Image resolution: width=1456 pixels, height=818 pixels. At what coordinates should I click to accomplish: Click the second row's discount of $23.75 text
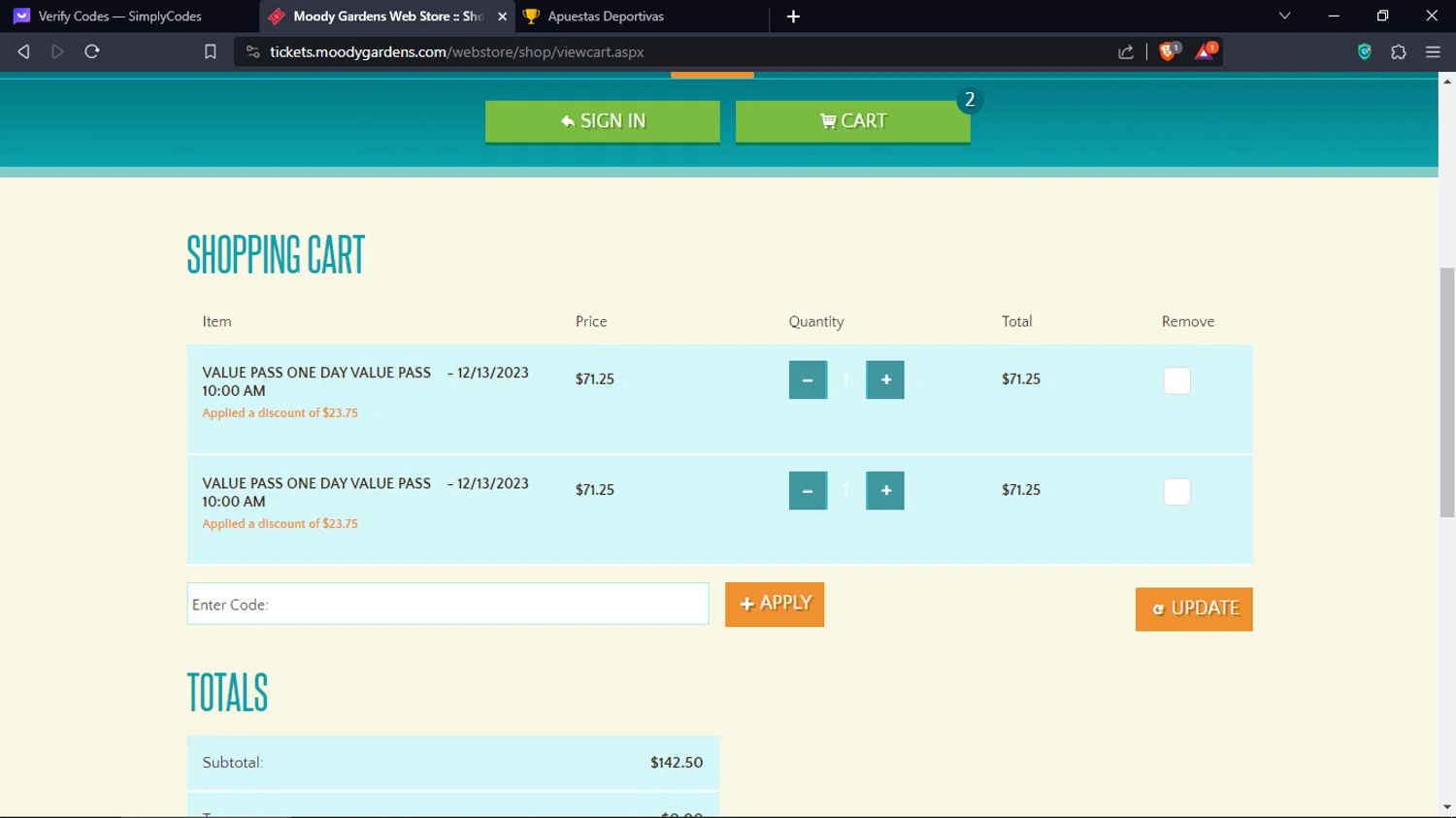(280, 523)
